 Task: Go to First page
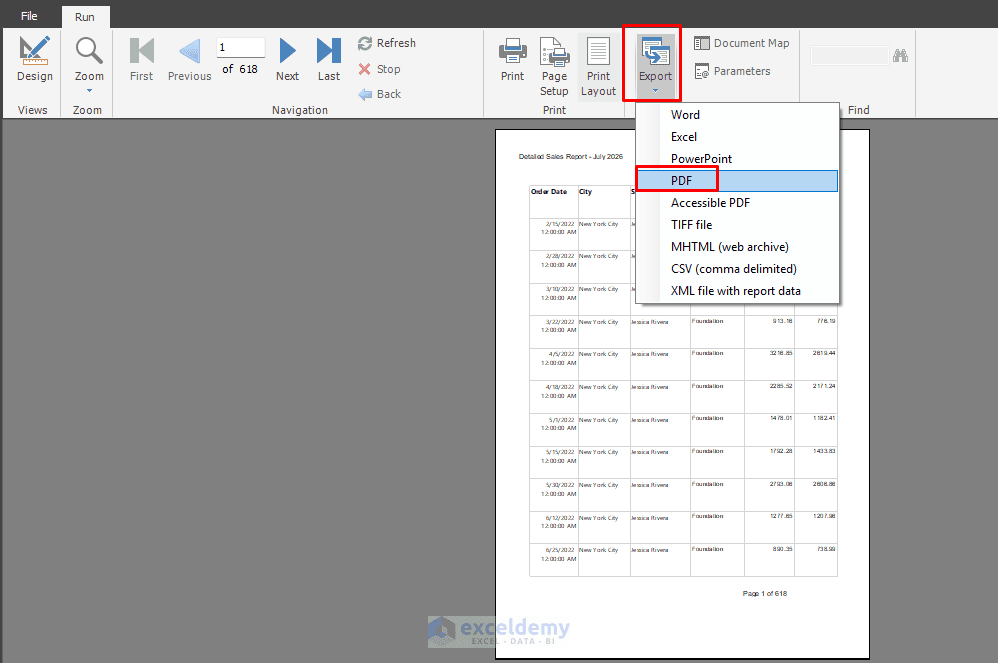[x=141, y=59]
